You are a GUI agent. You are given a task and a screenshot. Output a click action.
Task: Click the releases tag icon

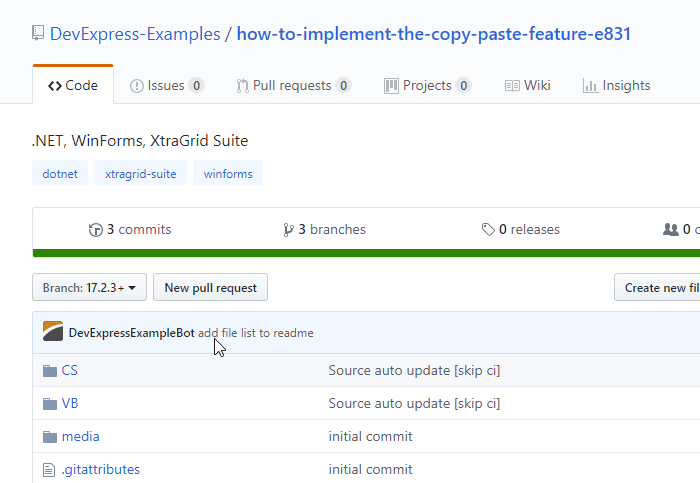click(488, 230)
